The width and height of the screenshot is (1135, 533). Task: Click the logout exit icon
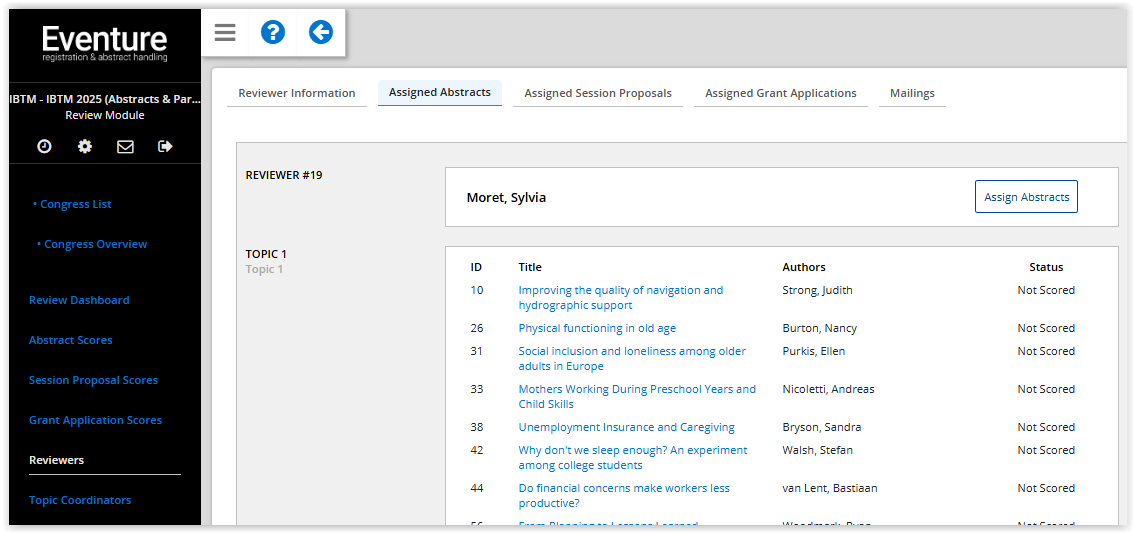click(x=165, y=147)
